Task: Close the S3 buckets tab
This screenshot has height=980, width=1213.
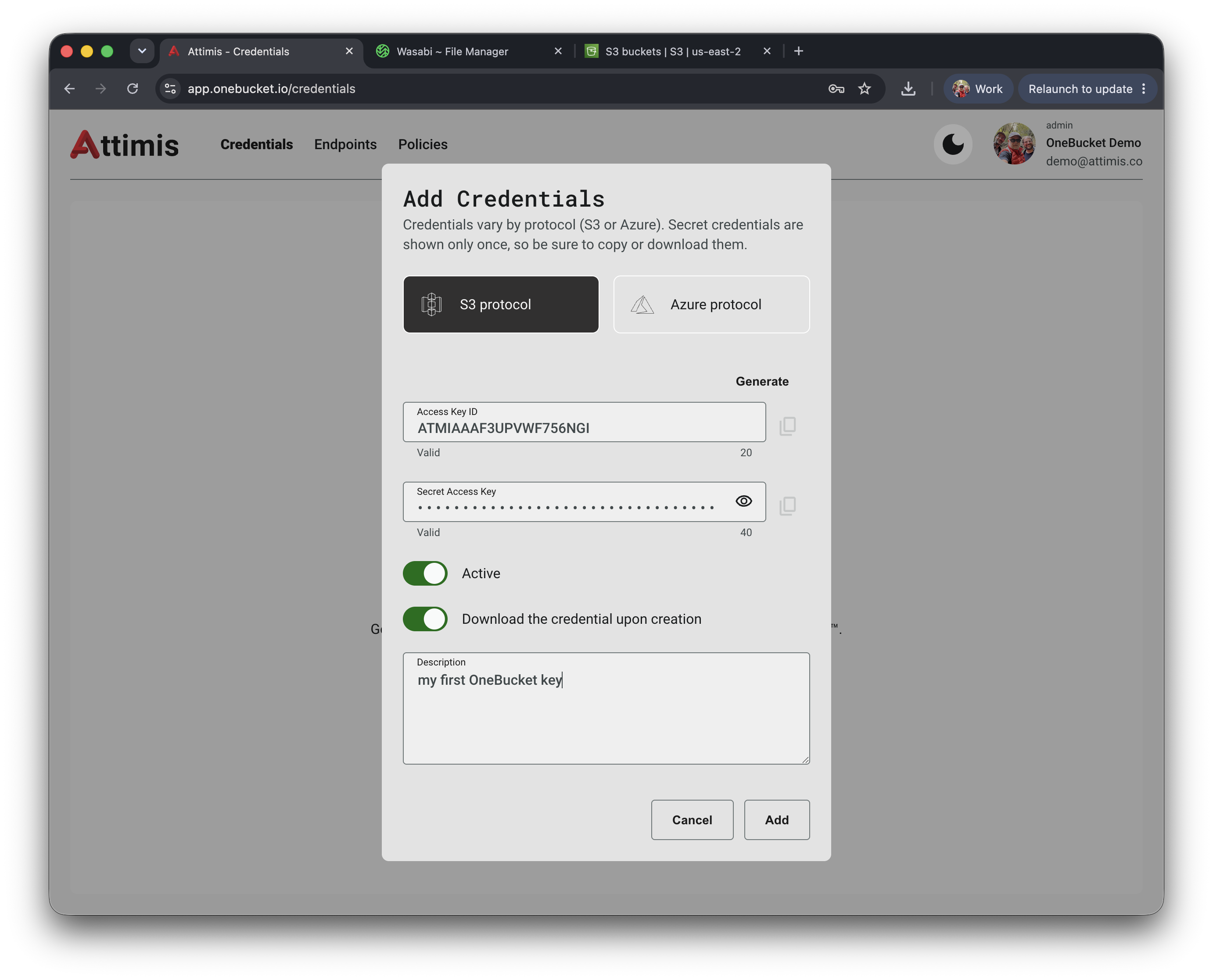Action: pos(767,51)
